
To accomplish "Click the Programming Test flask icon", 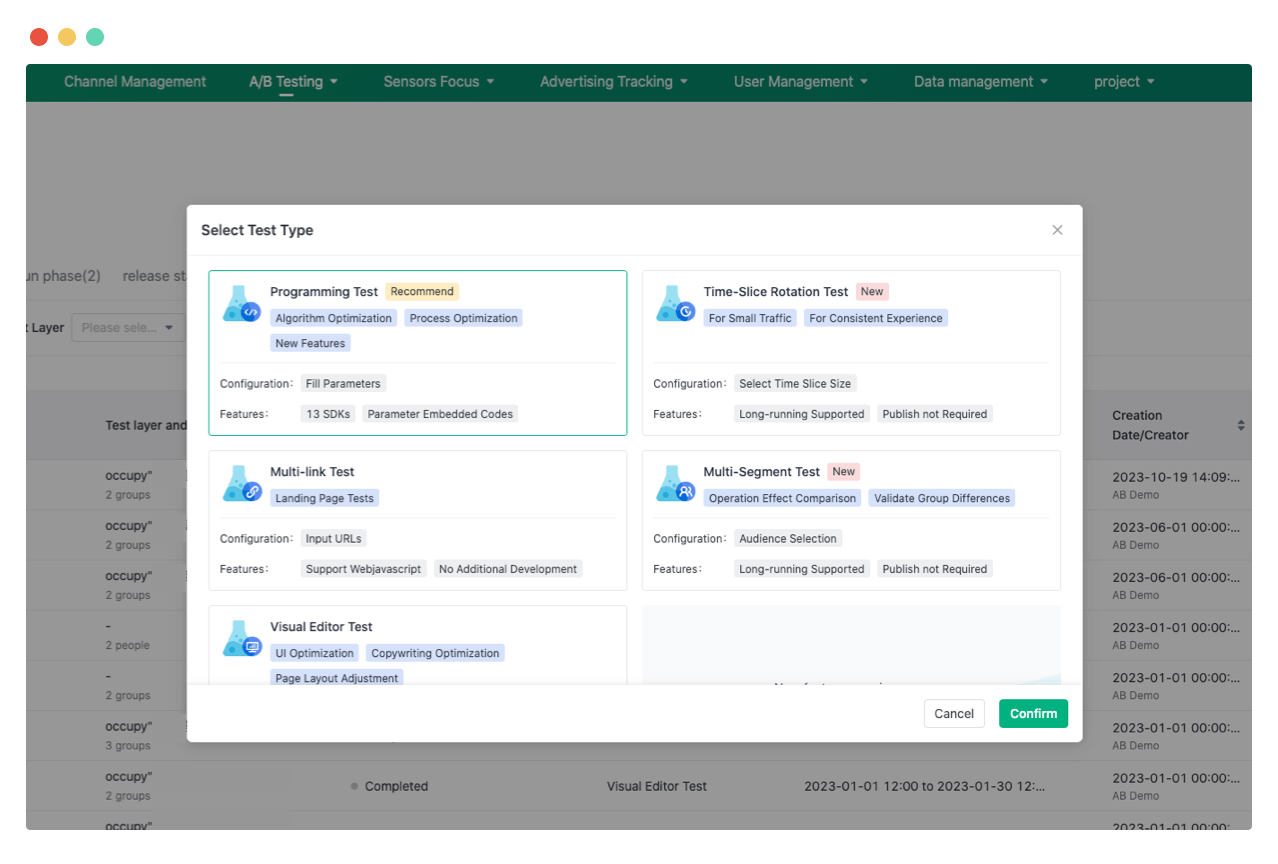I will (x=241, y=304).
